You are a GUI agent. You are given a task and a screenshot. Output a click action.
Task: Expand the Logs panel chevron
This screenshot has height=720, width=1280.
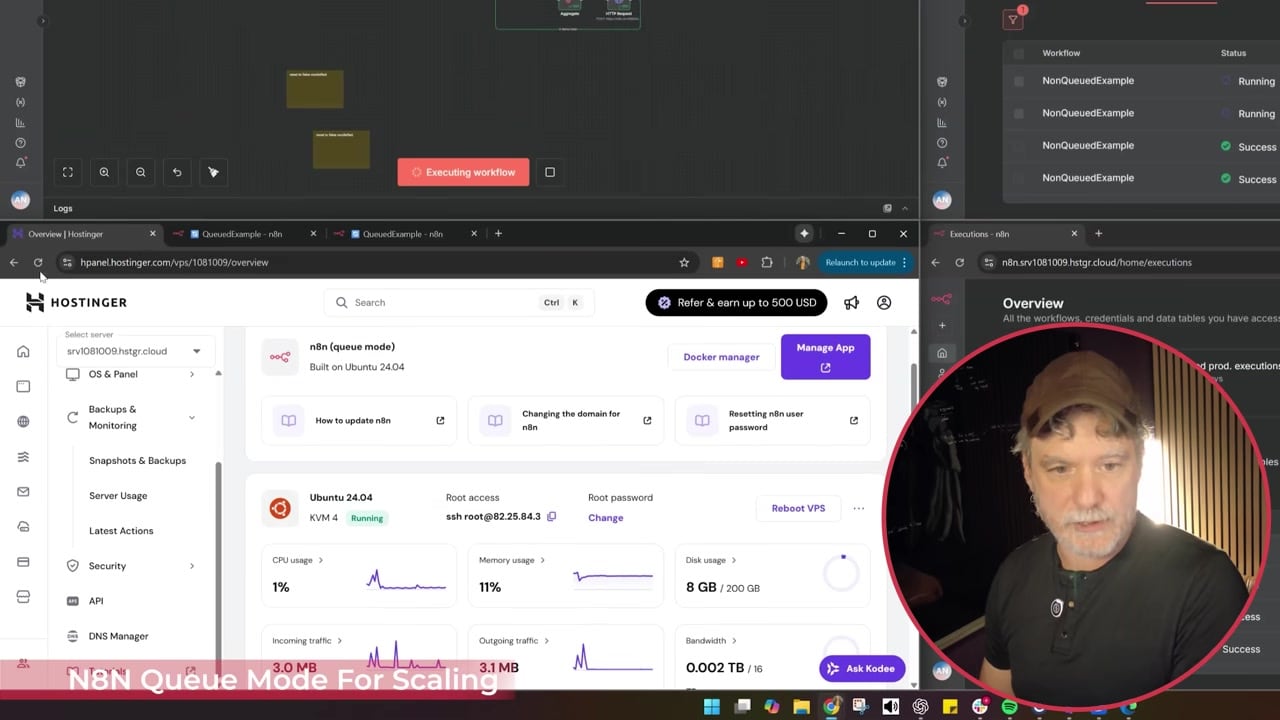[x=905, y=208]
